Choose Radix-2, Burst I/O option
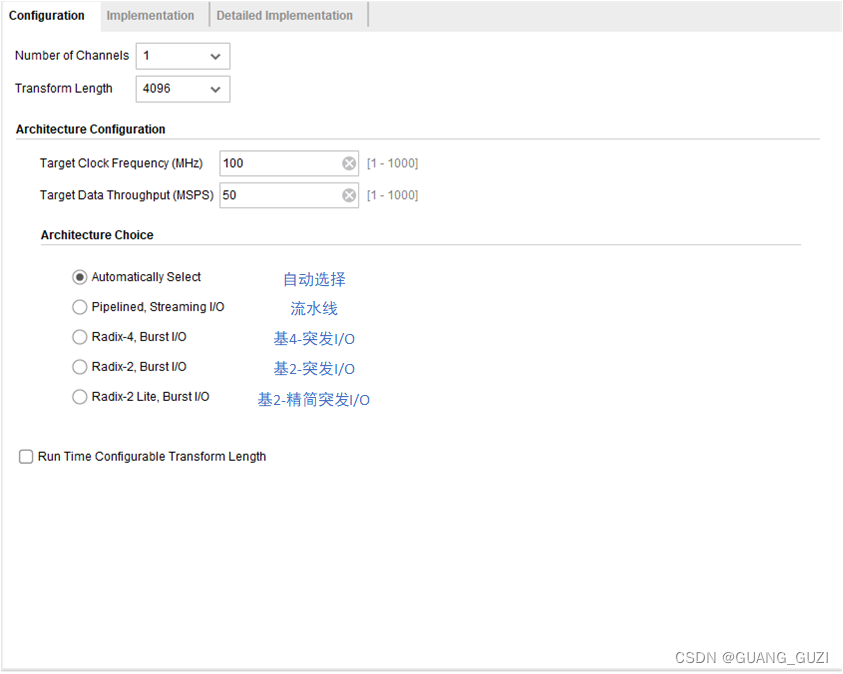 pos(79,367)
